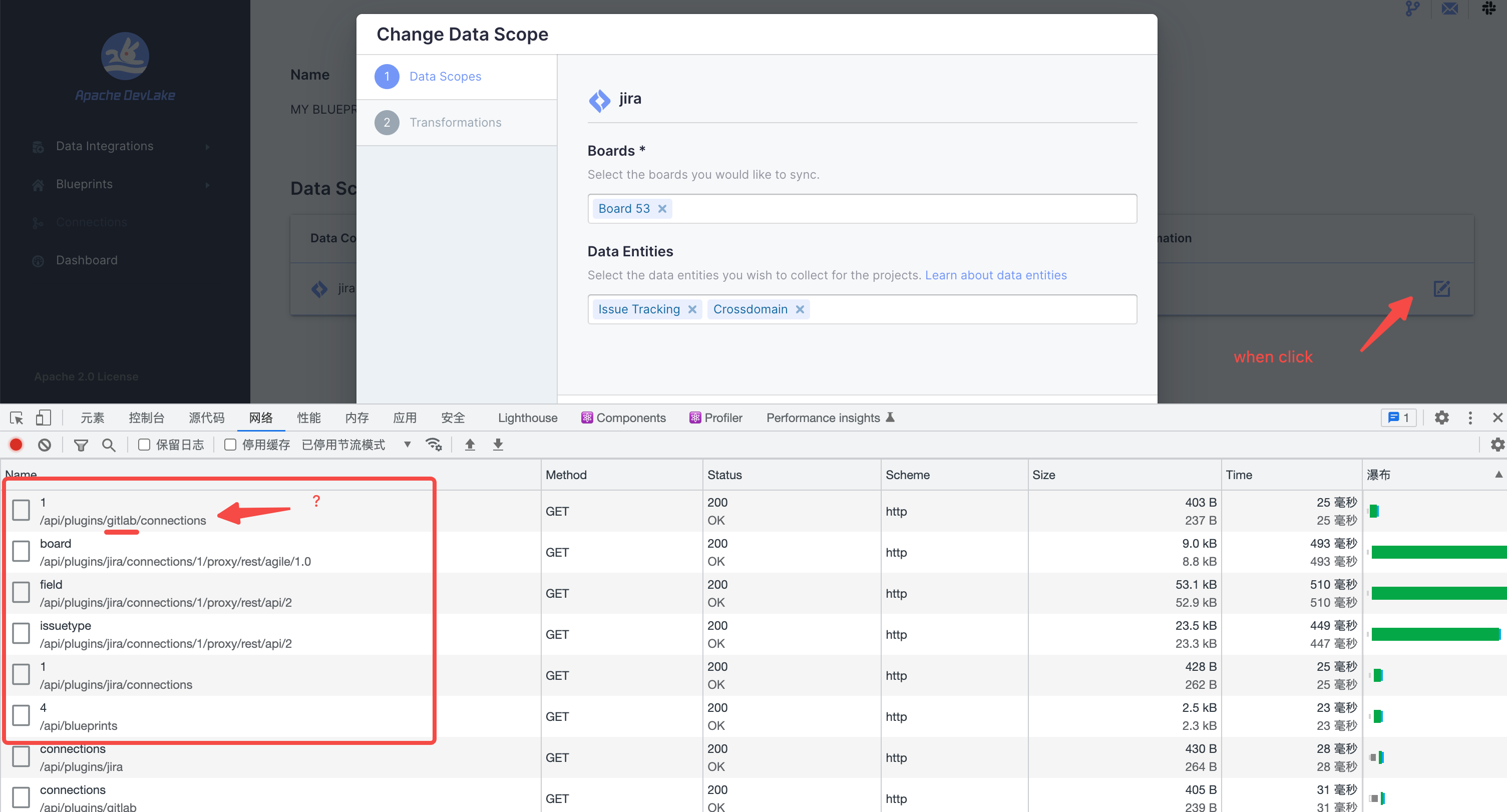Switch to the Lighthouse tab
Screen dimensions: 1507x812
pyautogui.click(x=527, y=418)
